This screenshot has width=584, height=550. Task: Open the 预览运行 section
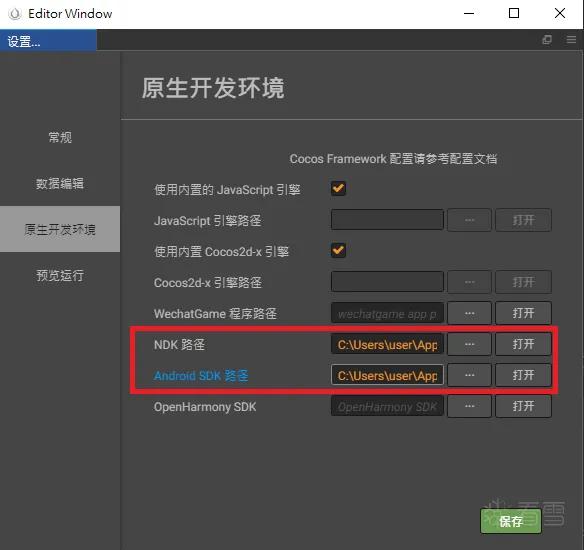pos(60,275)
